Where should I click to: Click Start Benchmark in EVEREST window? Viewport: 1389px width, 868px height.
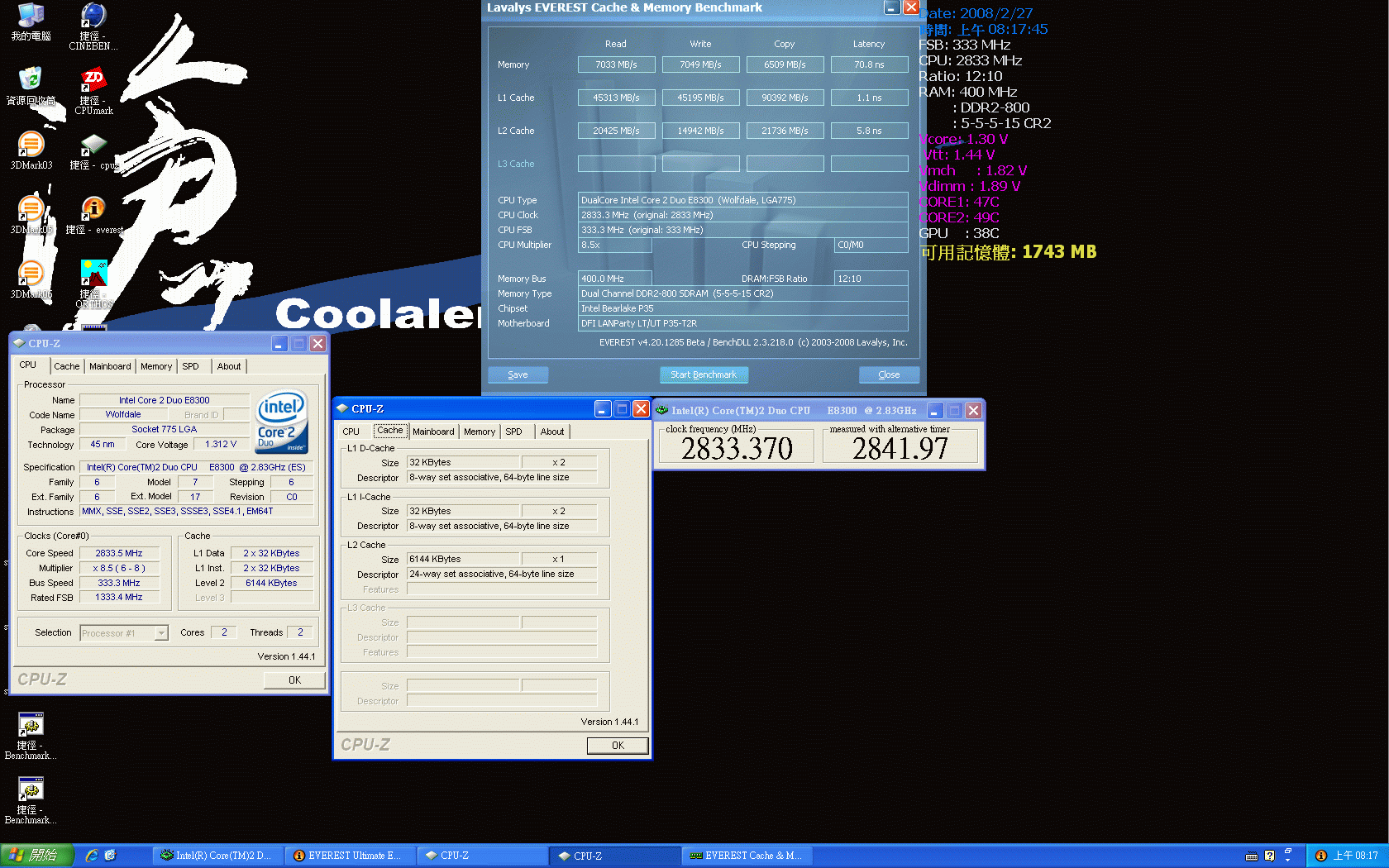[x=704, y=374]
